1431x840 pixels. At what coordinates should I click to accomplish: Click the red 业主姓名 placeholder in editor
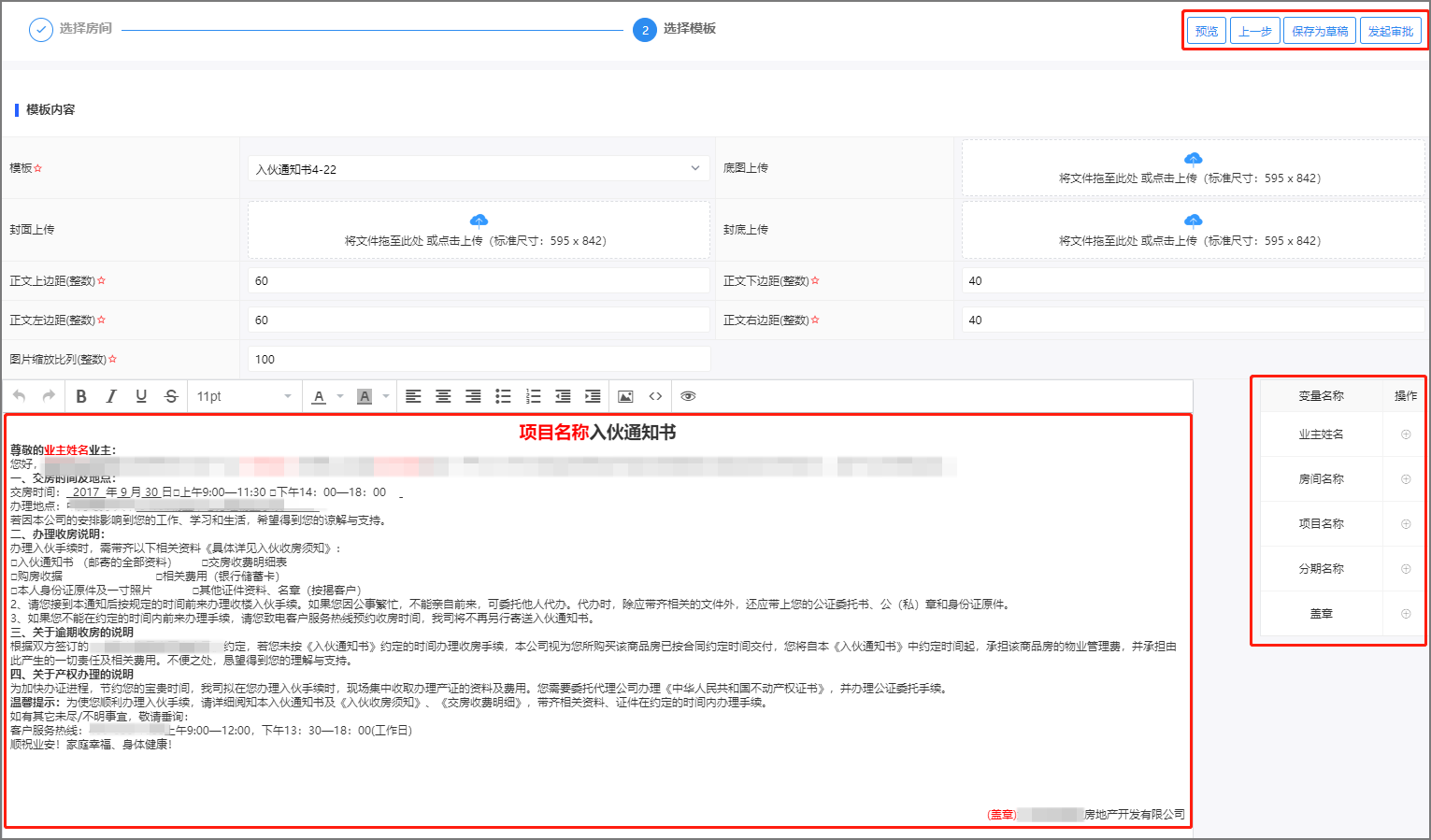(x=66, y=450)
